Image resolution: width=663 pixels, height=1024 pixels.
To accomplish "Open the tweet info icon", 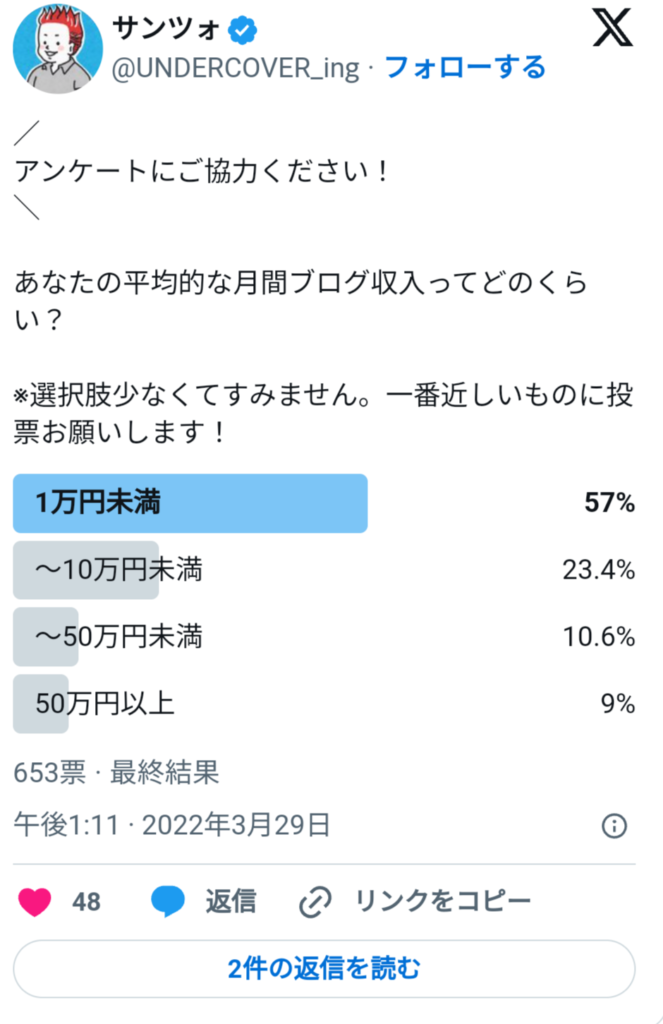I will 614,826.
